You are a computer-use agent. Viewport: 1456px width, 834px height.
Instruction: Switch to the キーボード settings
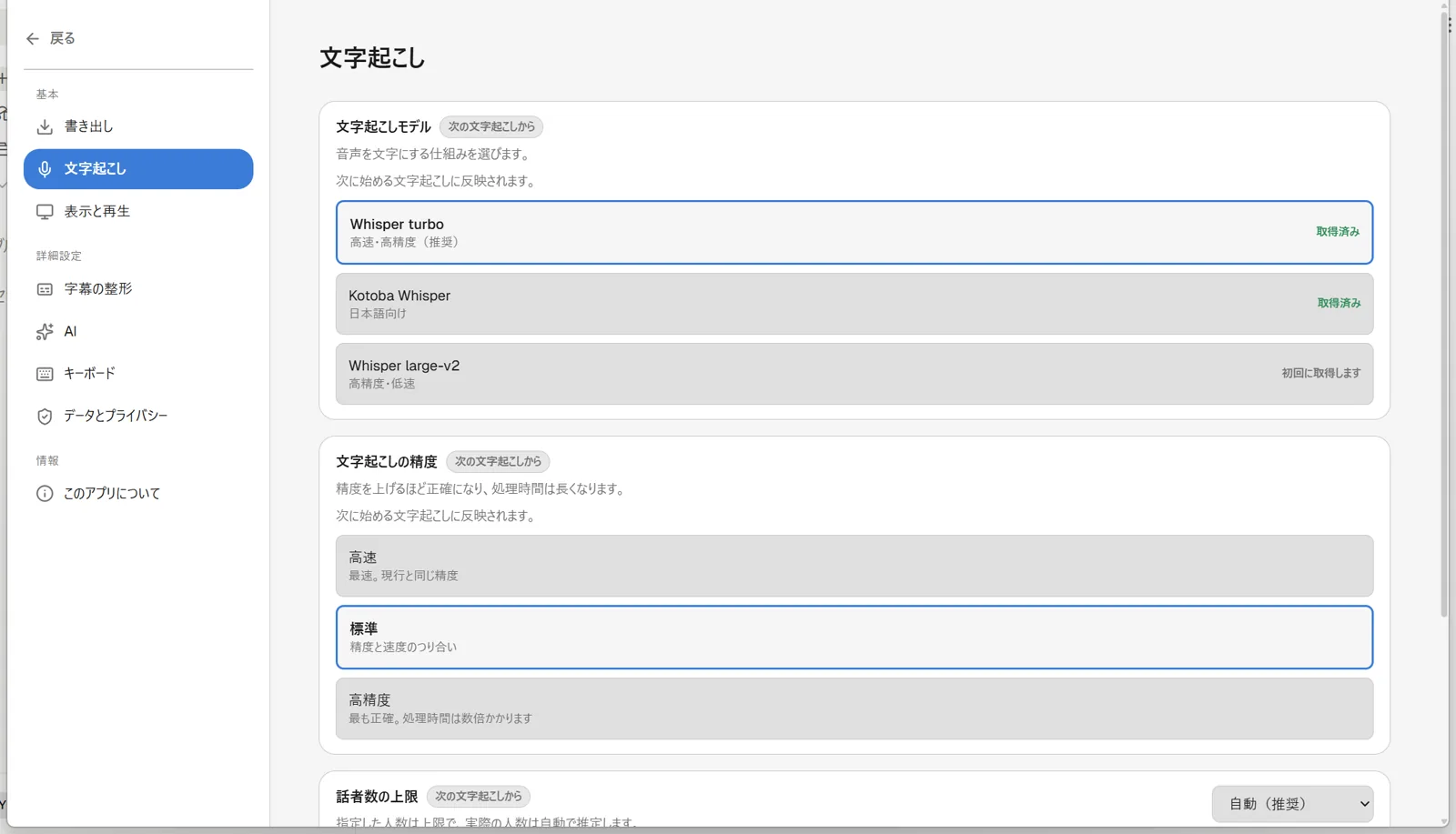(138, 374)
